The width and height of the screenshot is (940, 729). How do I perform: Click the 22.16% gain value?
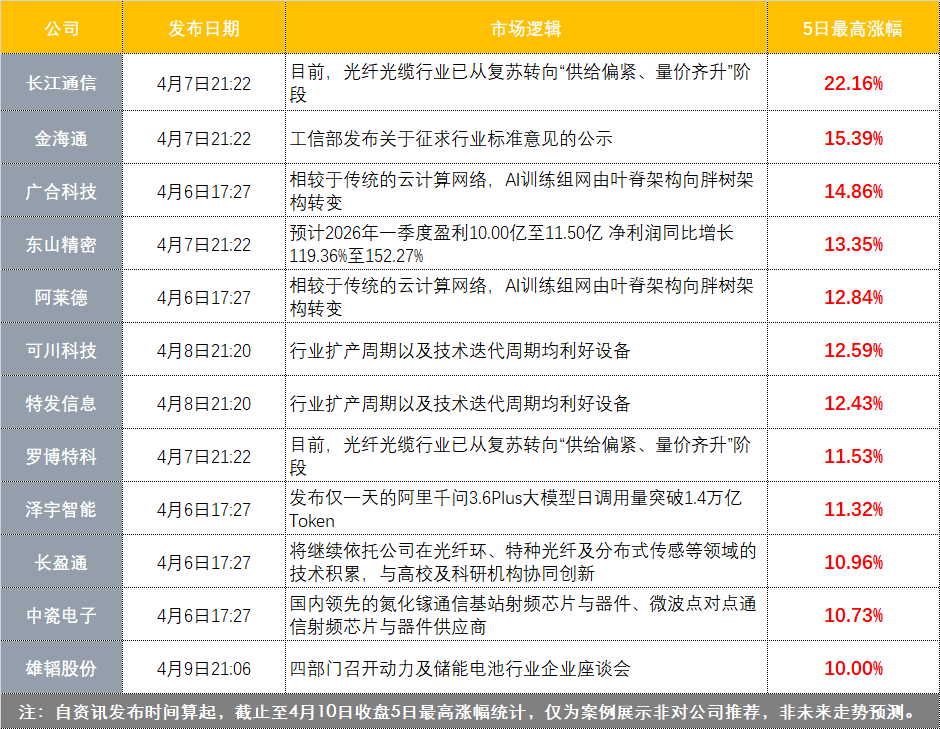852,84
